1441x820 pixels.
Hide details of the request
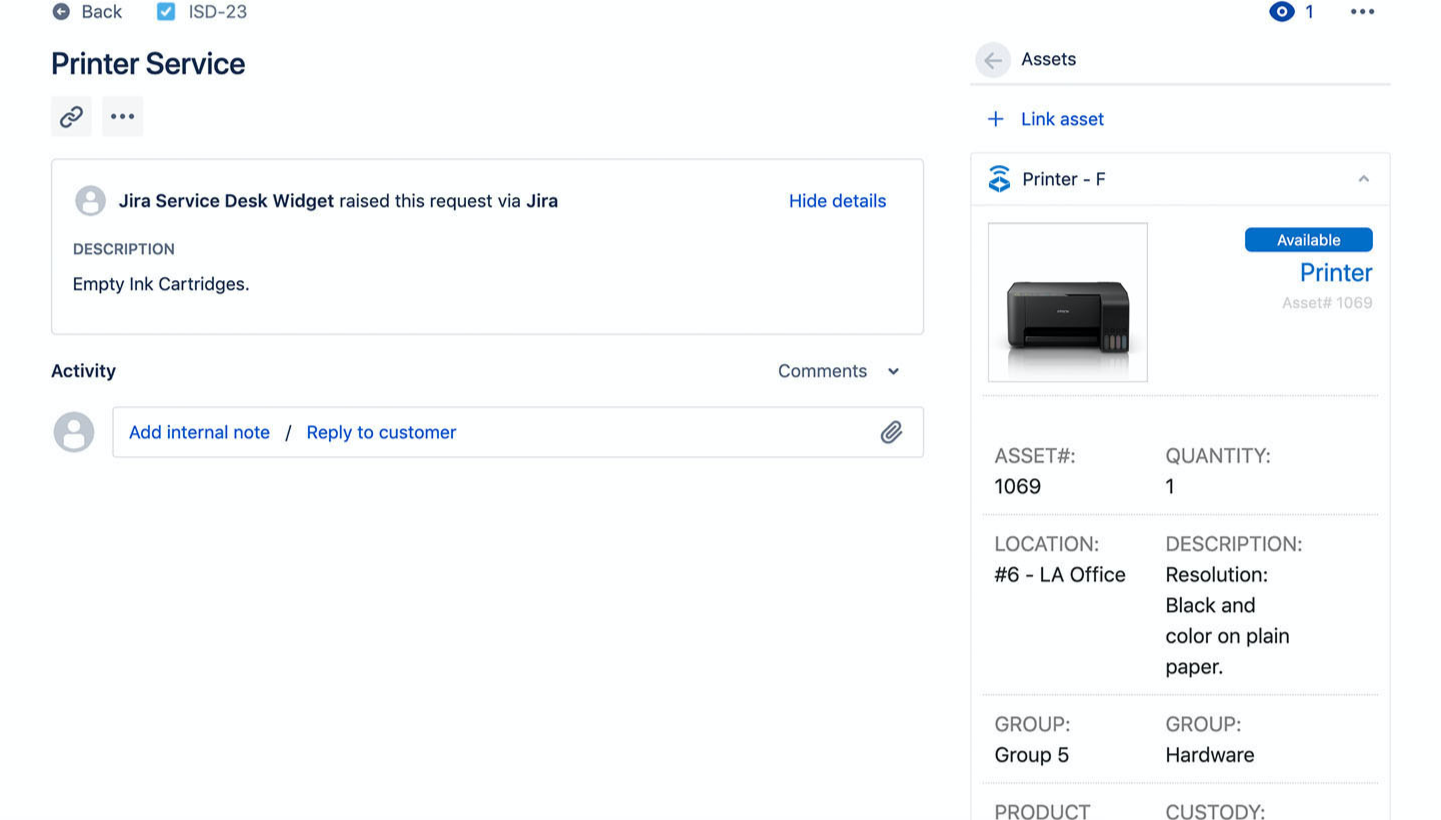coord(837,201)
